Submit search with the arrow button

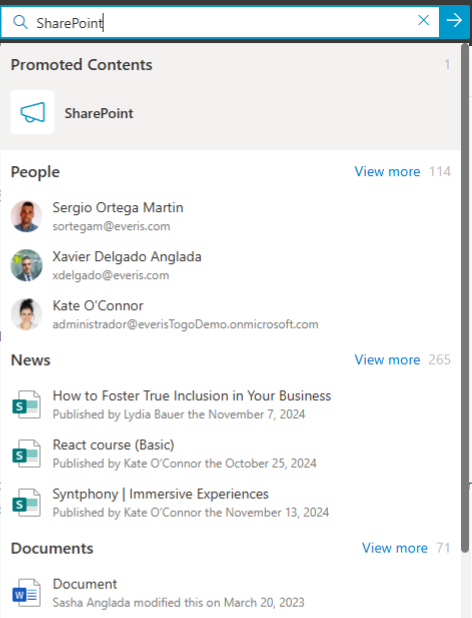click(454, 20)
